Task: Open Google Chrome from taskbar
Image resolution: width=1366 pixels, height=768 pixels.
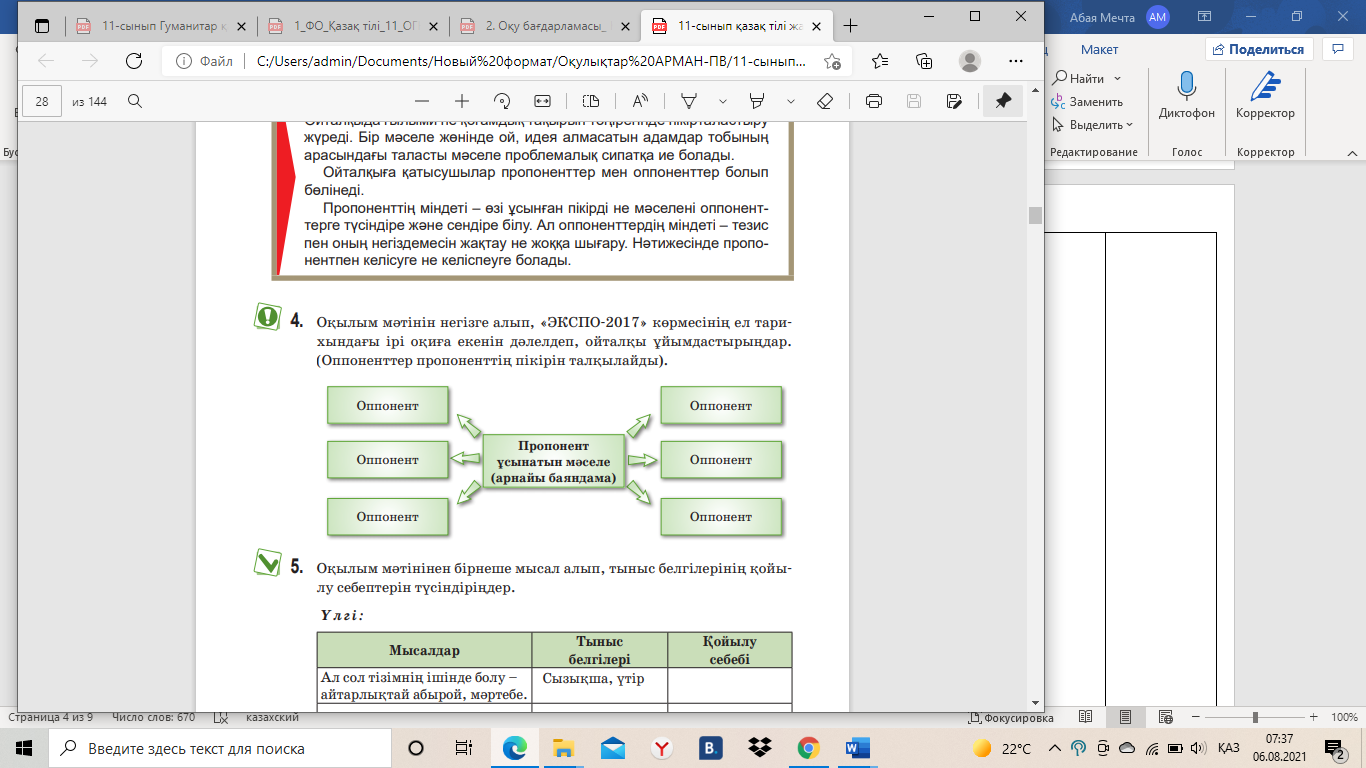Action: [809, 748]
